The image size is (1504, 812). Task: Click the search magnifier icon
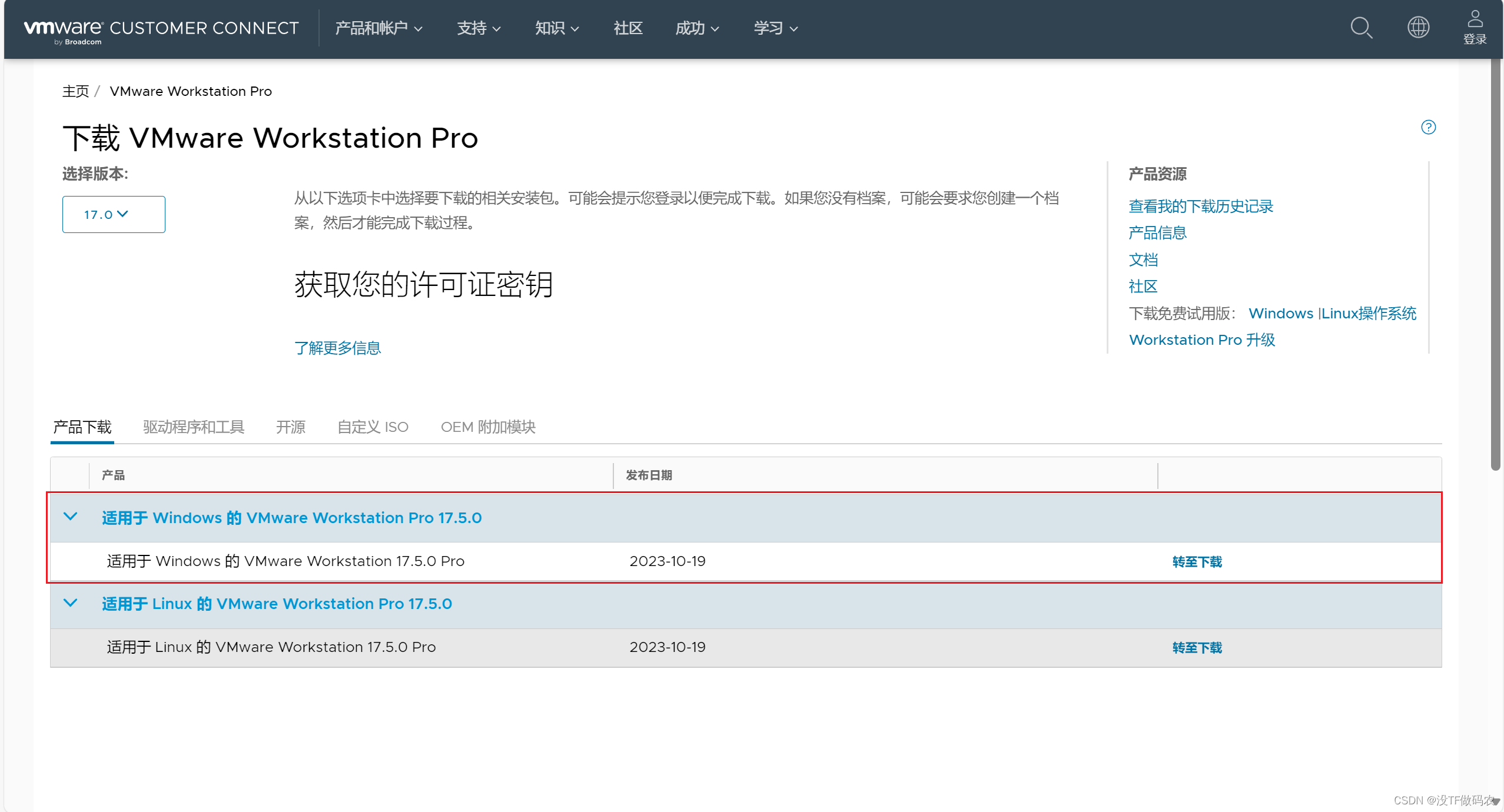coord(1361,28)
